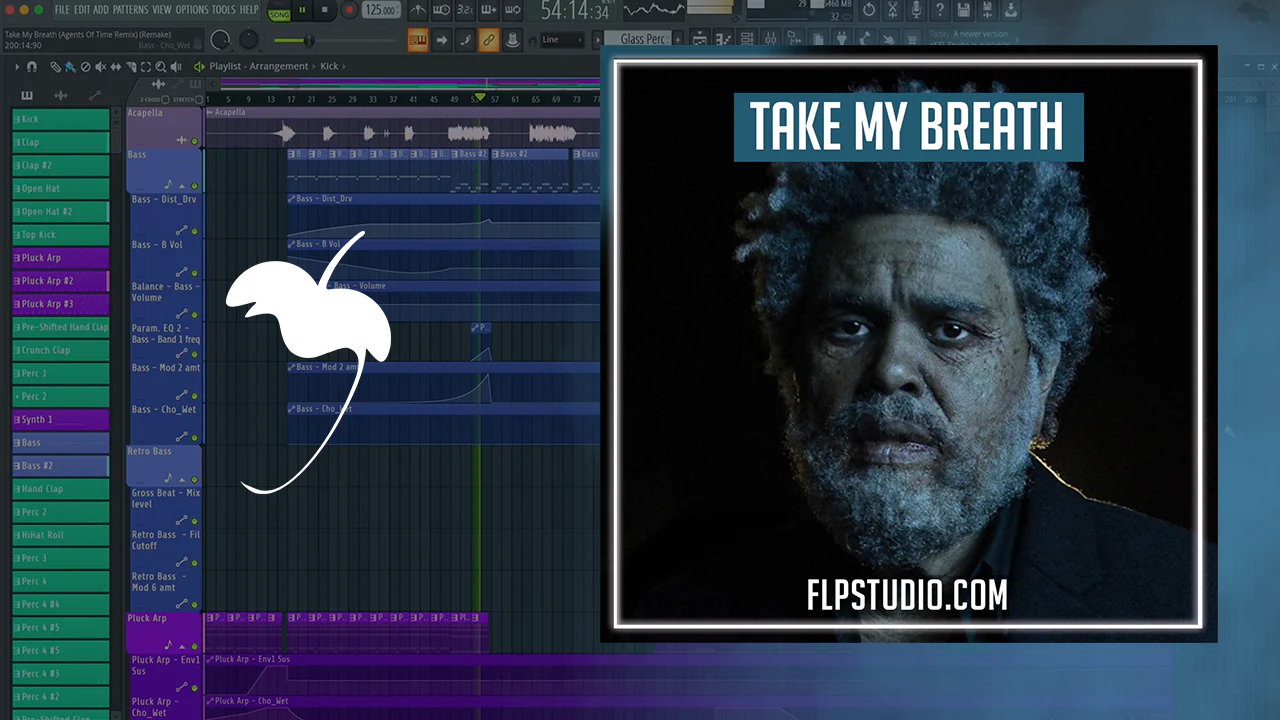This screenshot has width=1280, height=720.
Task: Open the PATTERNS menu
Action: (130, 10)
